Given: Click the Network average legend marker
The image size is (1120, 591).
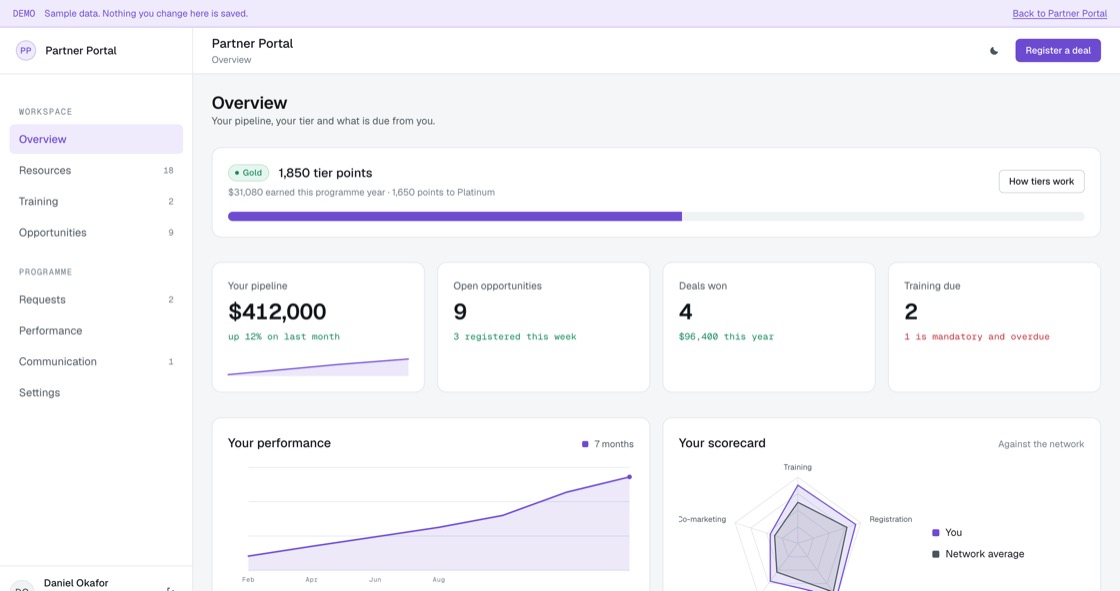Looking at the screenshot, I should point(936,554).
